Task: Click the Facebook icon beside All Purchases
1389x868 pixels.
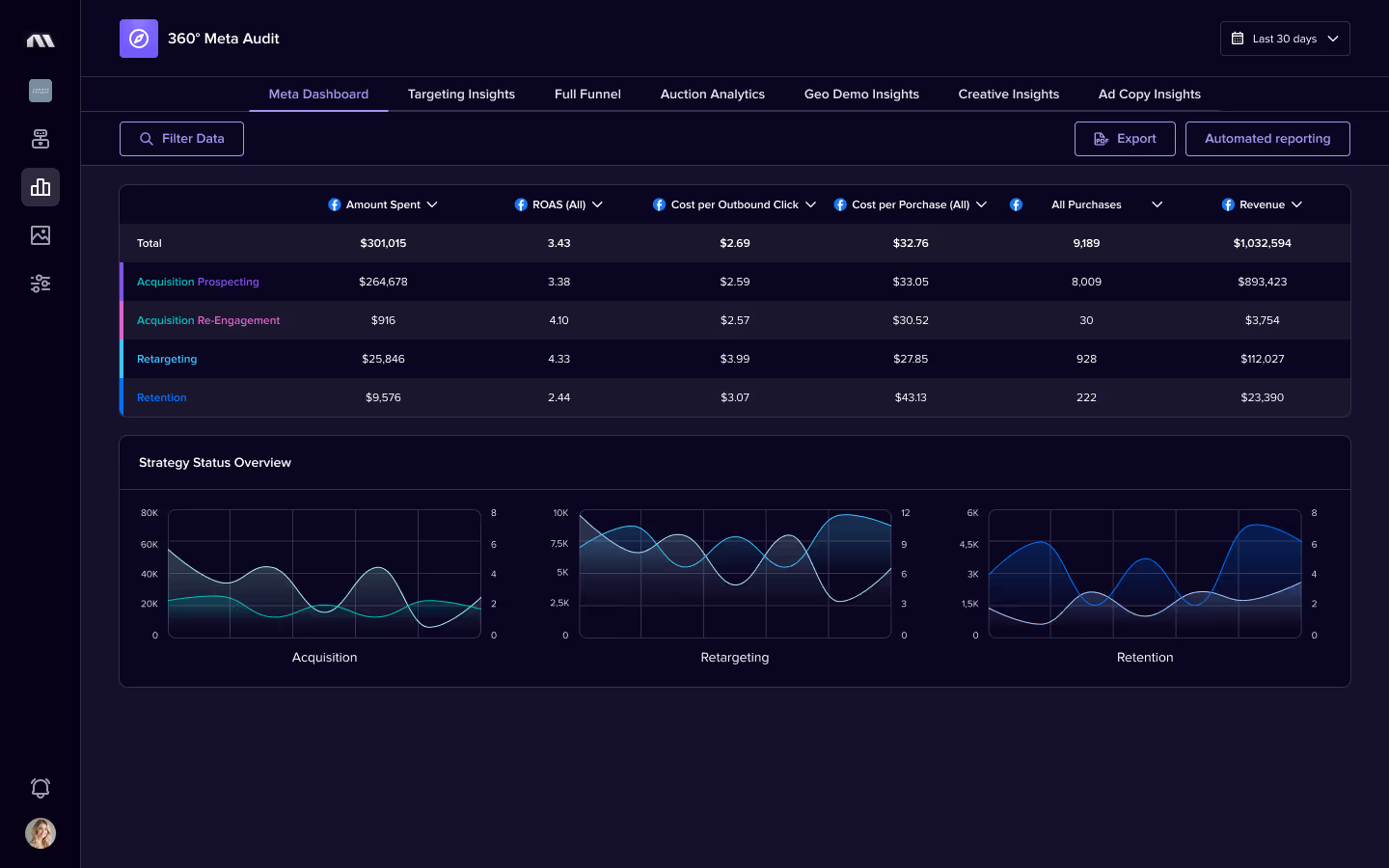Action: [1016, 204]
